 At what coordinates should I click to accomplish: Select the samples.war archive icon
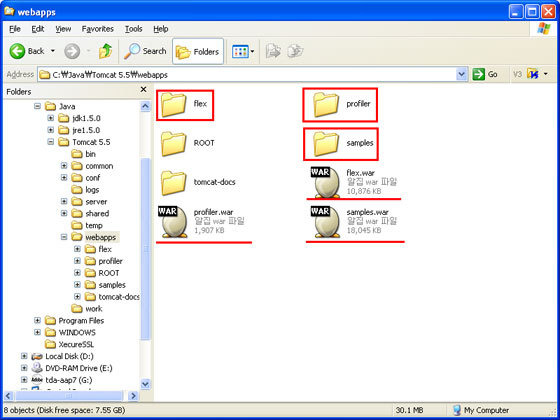(325, 222)
